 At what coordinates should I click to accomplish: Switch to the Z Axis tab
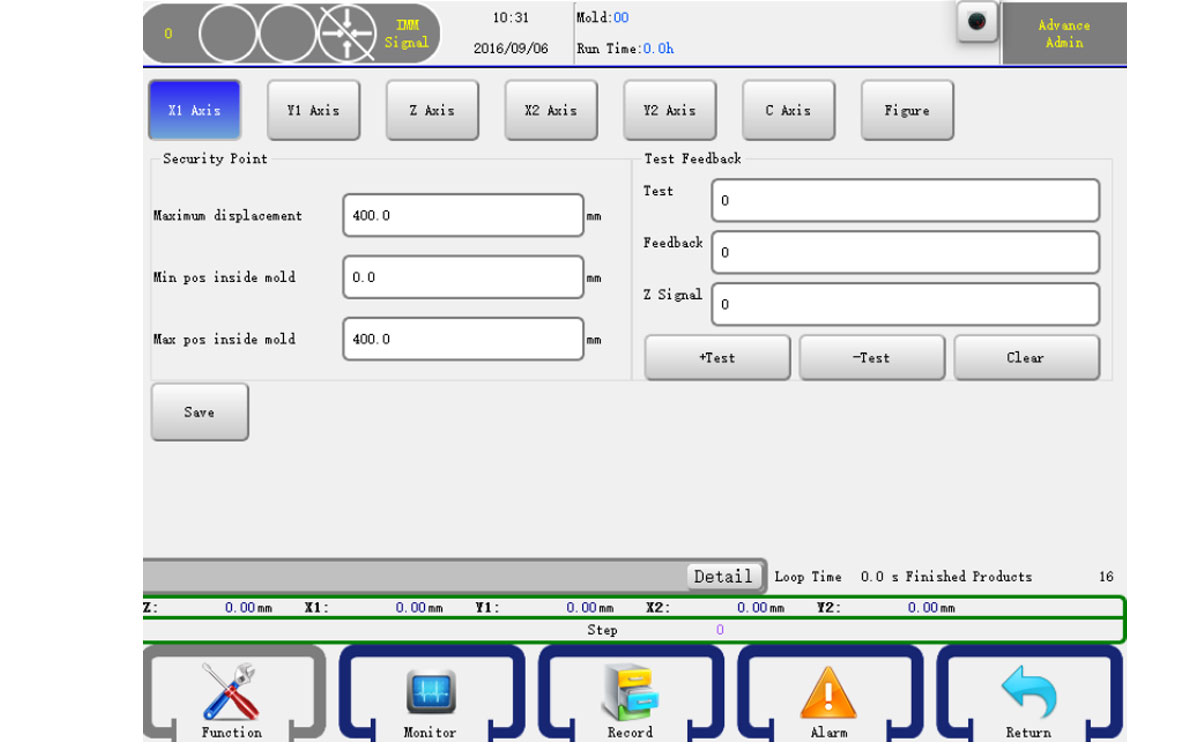[x=432, y=110]
